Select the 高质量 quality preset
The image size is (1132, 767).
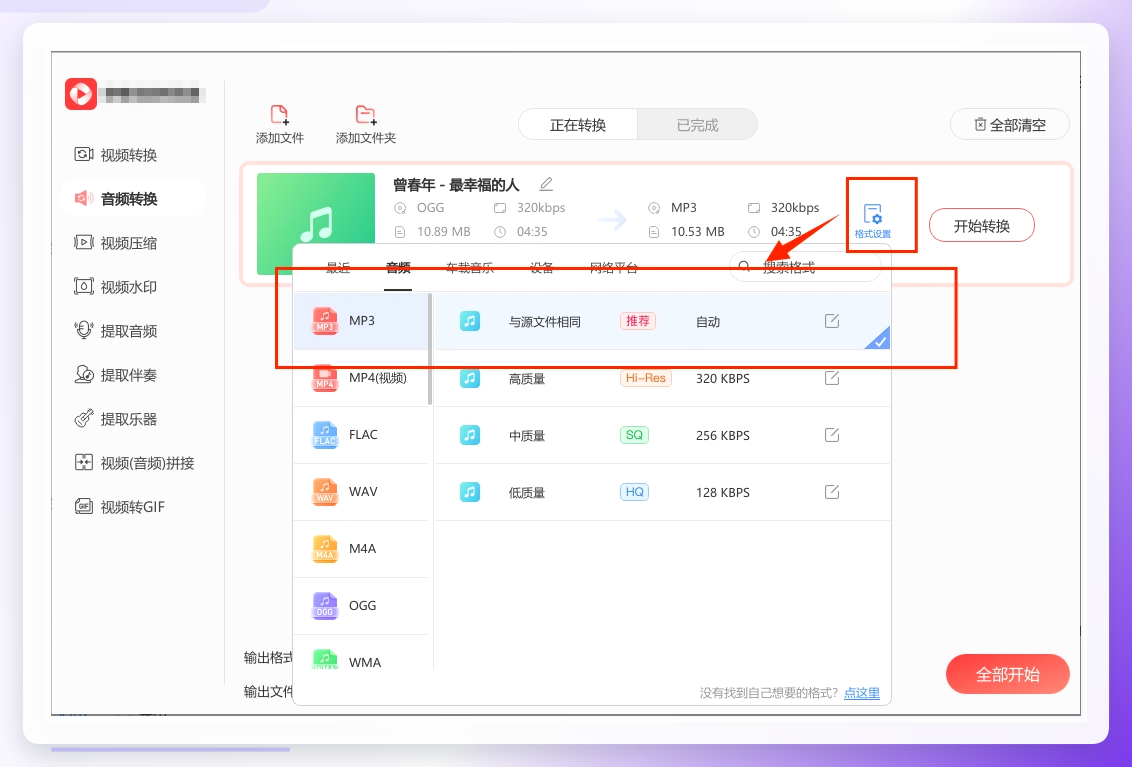662,378
